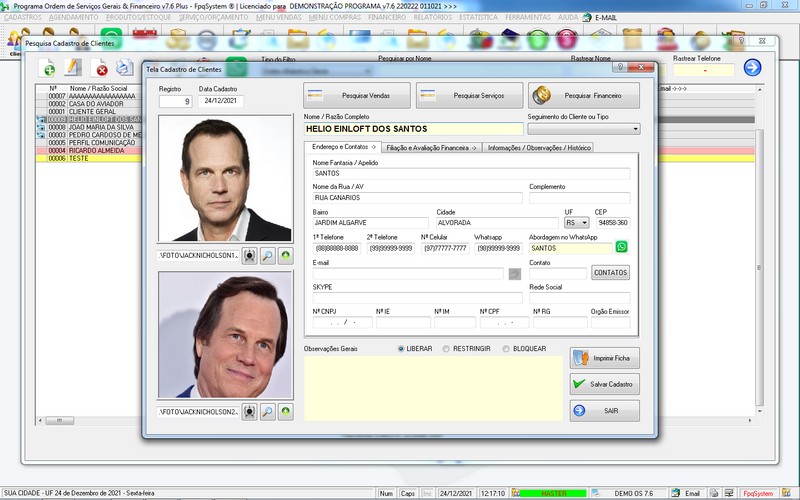This screenshot has height=500, width=800.
Task: Open the FINANCEIRO menu
Action: tap(387, 17)
